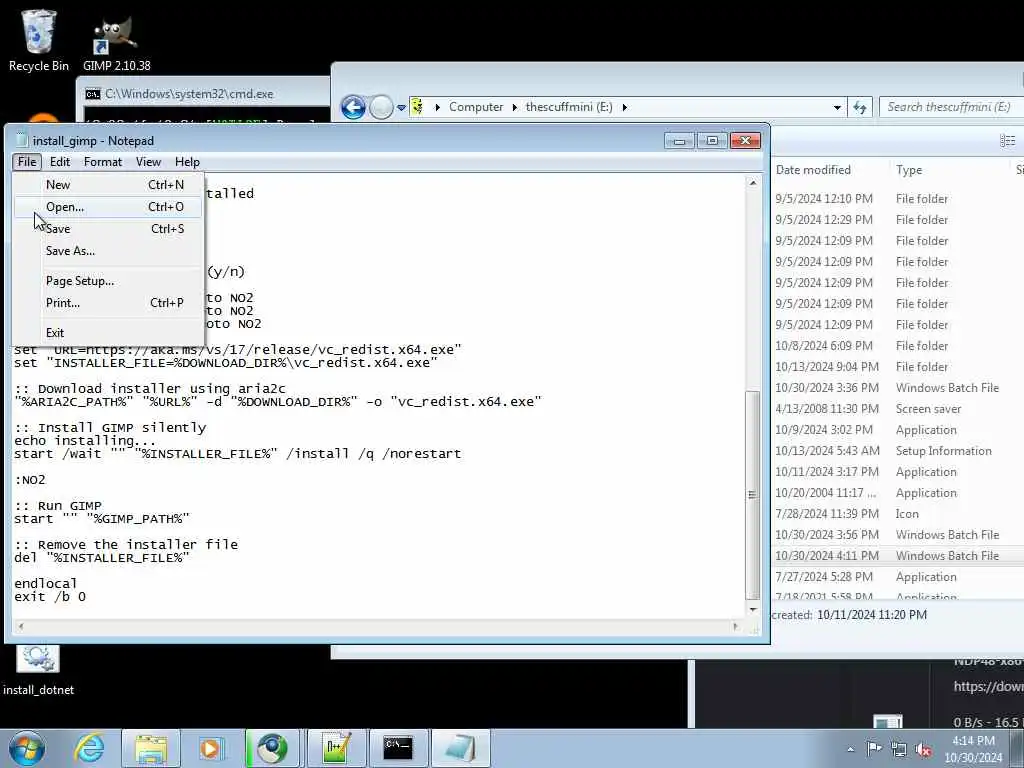Click the cmd.exe window title bar
Image resolution: width=1024 pixels, height=768 pixels.
[204, 94]
